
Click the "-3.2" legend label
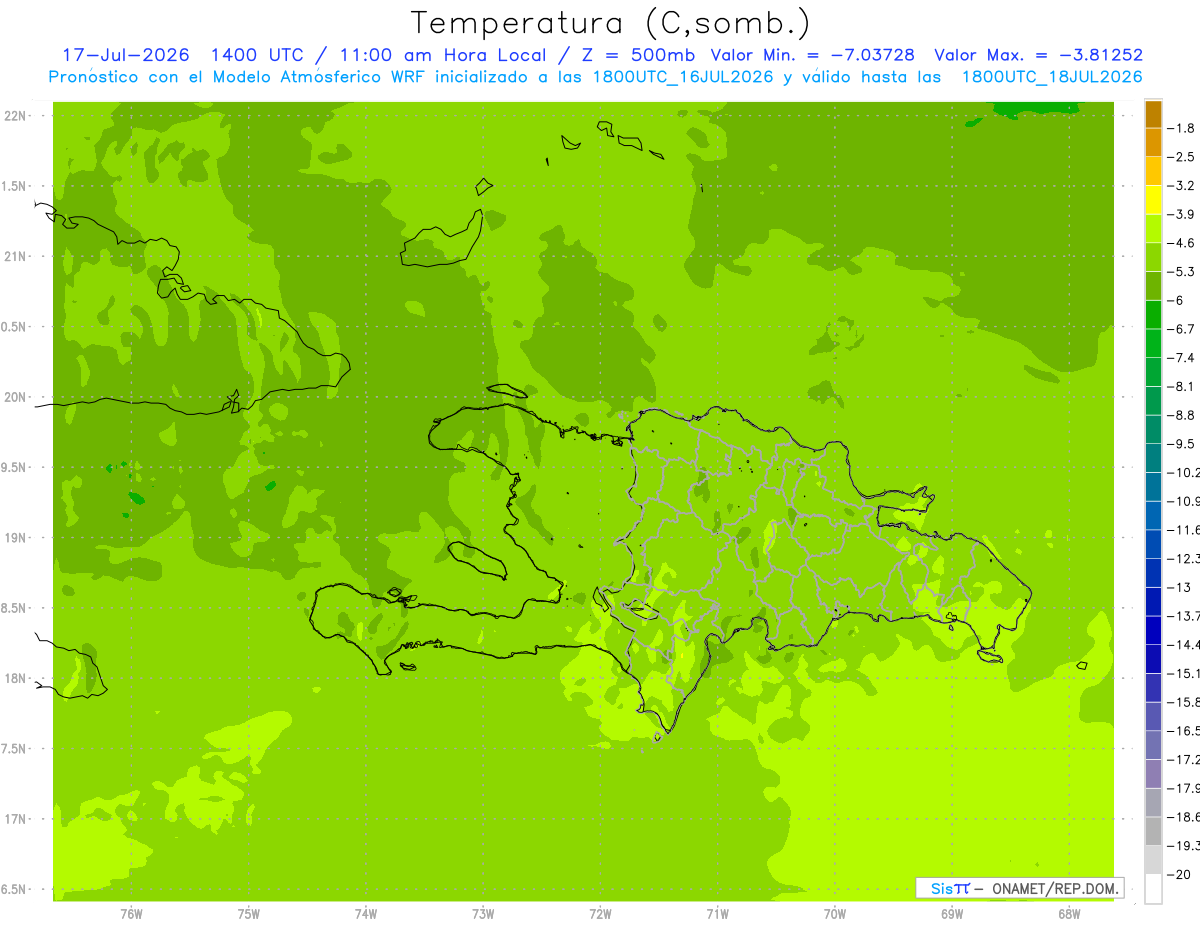point(1182,186)
